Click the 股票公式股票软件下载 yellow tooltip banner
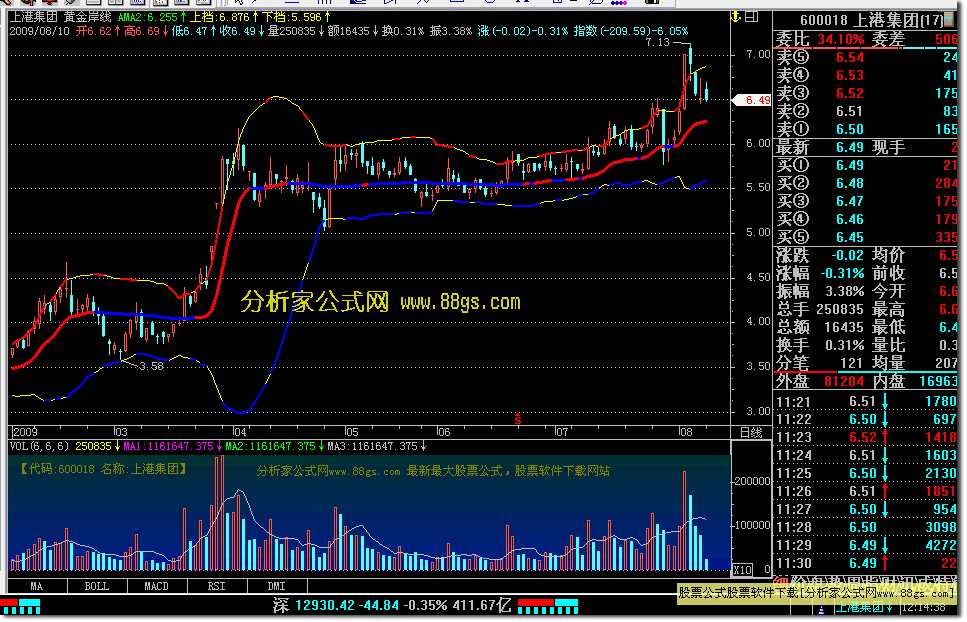This screenshot has width=967, height=622. pos(817,593)
